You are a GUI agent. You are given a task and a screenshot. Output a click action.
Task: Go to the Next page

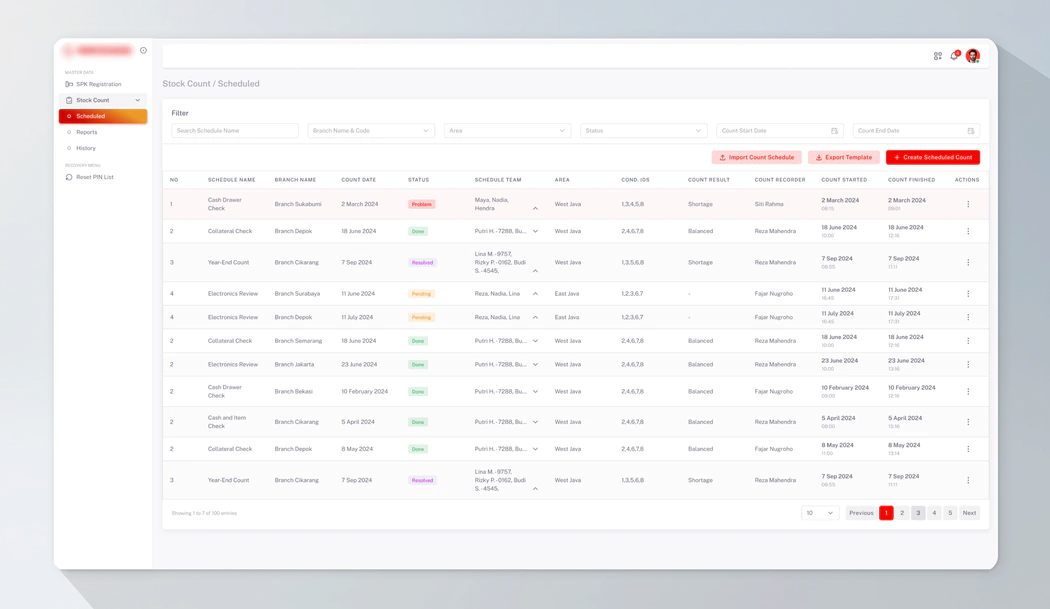(969, 513)
